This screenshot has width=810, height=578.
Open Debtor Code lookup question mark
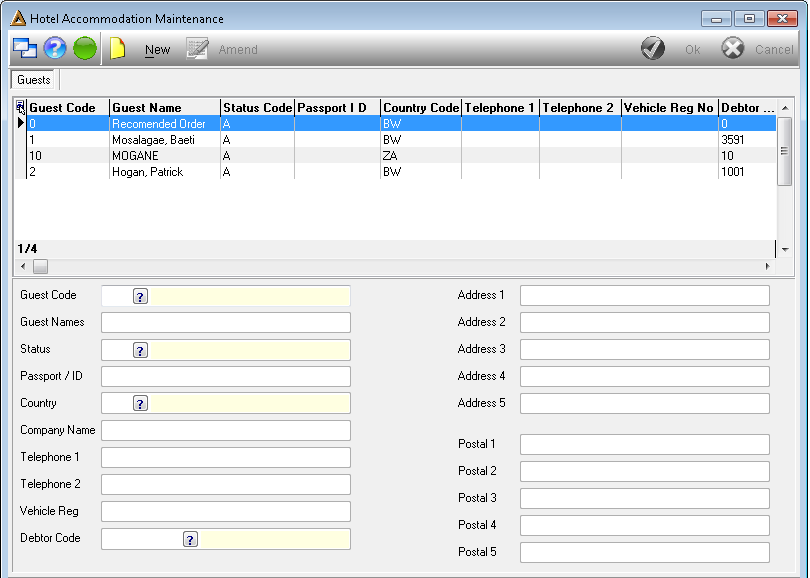pos(190,539)
